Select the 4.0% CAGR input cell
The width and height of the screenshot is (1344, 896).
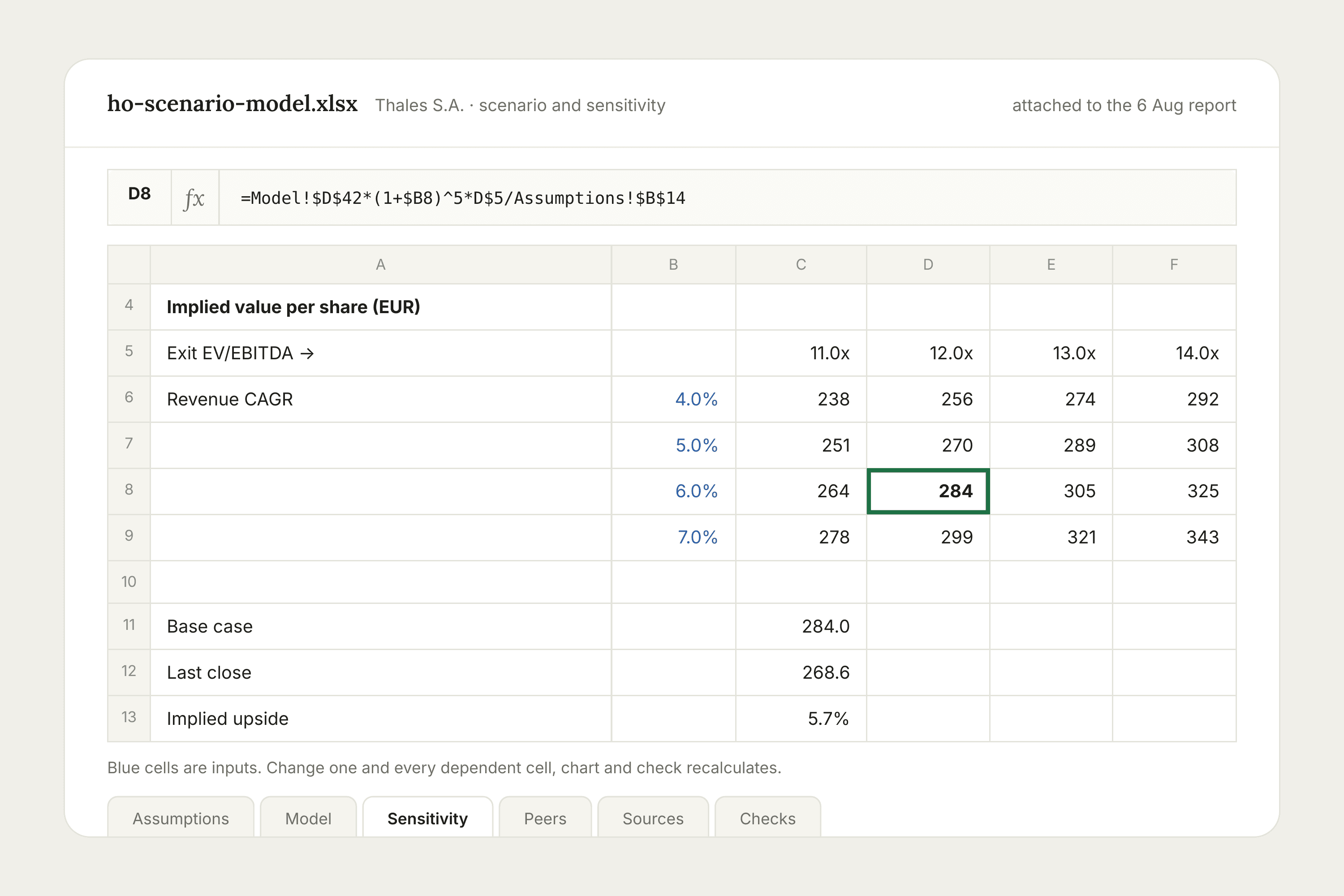pyautogui.click(x=674, y=399)
